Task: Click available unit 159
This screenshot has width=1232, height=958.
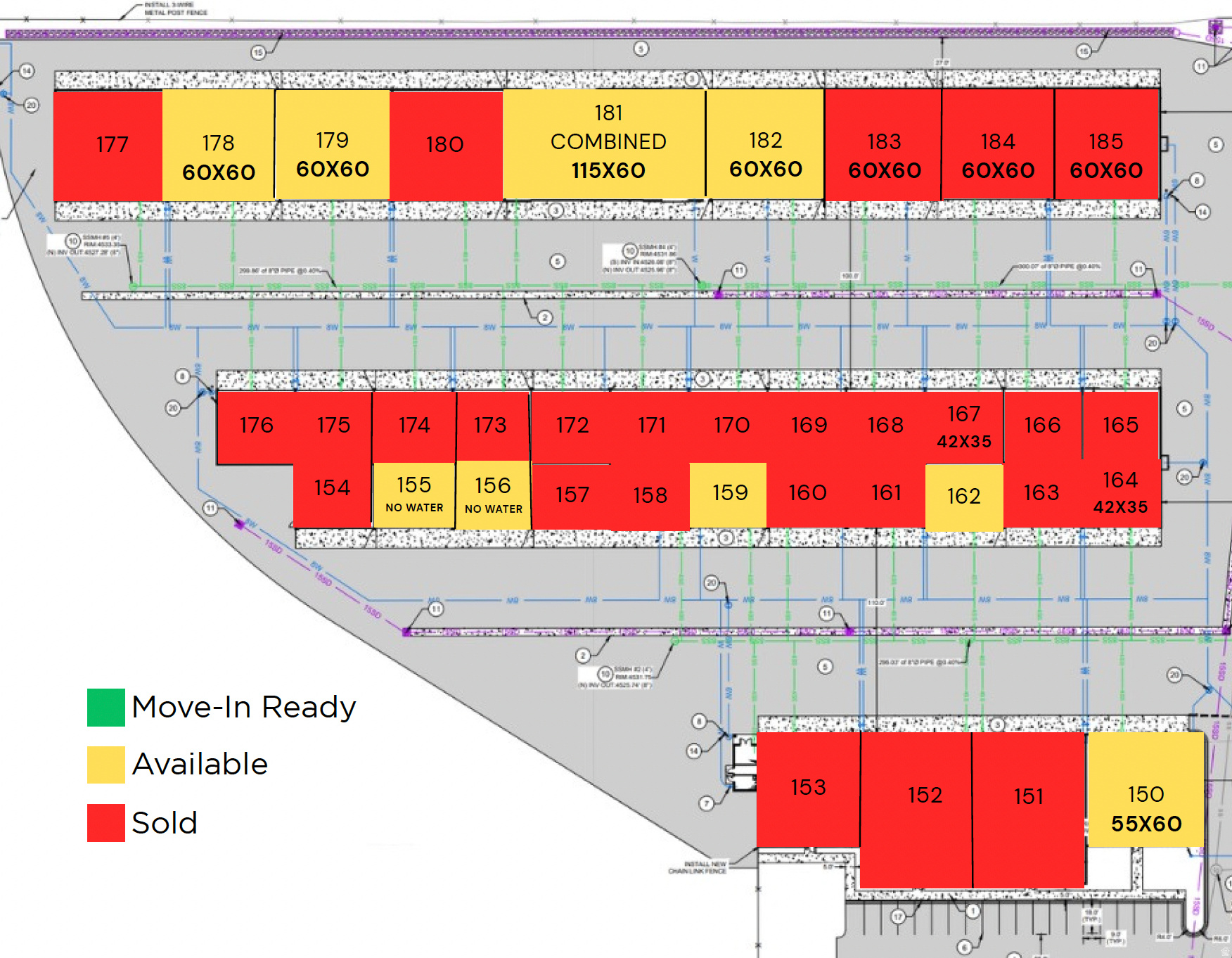Action: click(728, 494)
